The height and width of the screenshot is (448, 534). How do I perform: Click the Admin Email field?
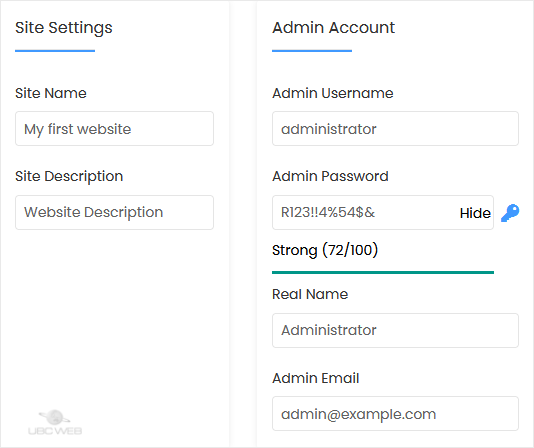pos(395,414)
